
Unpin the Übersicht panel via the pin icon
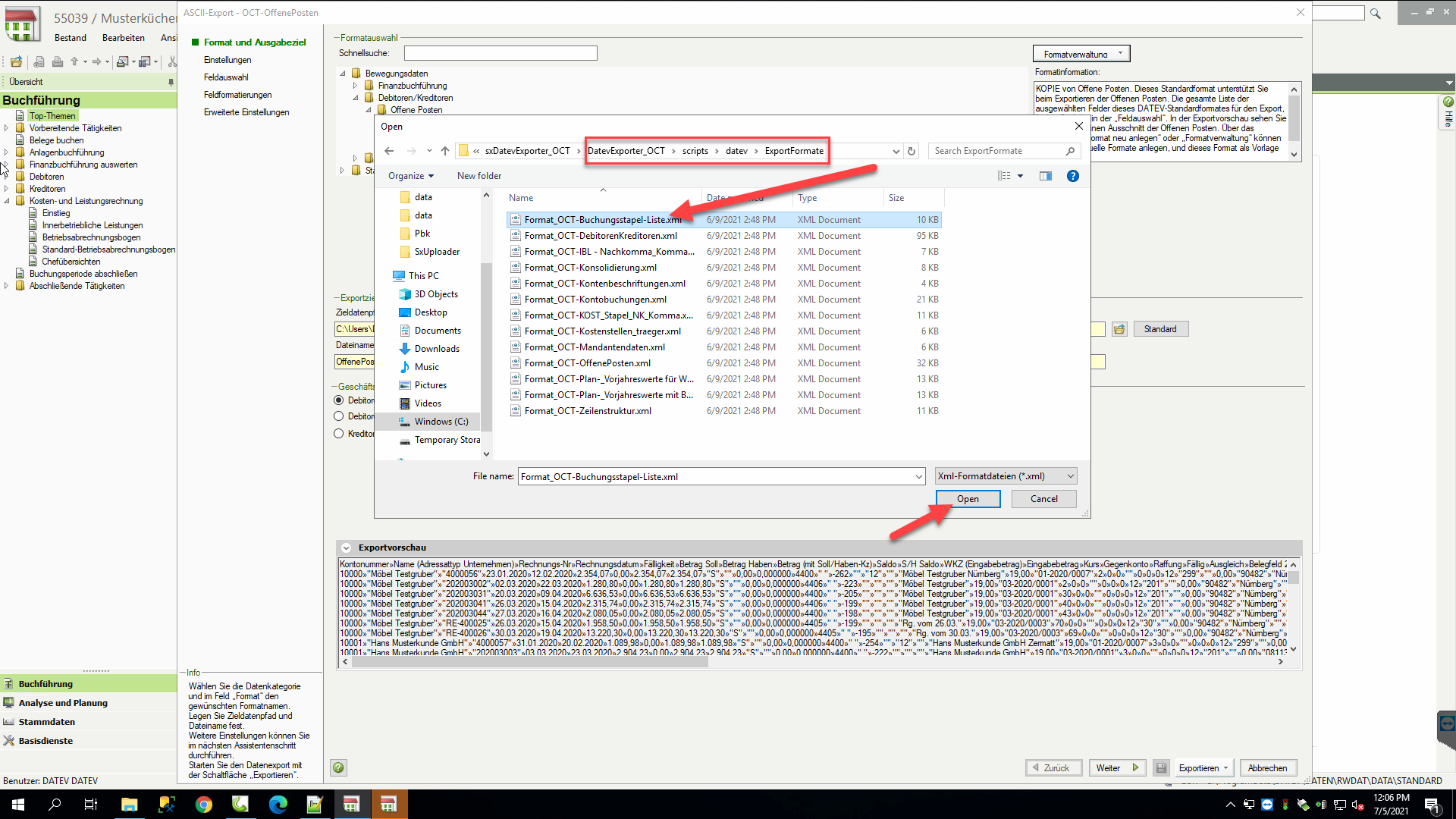(172, 81)
